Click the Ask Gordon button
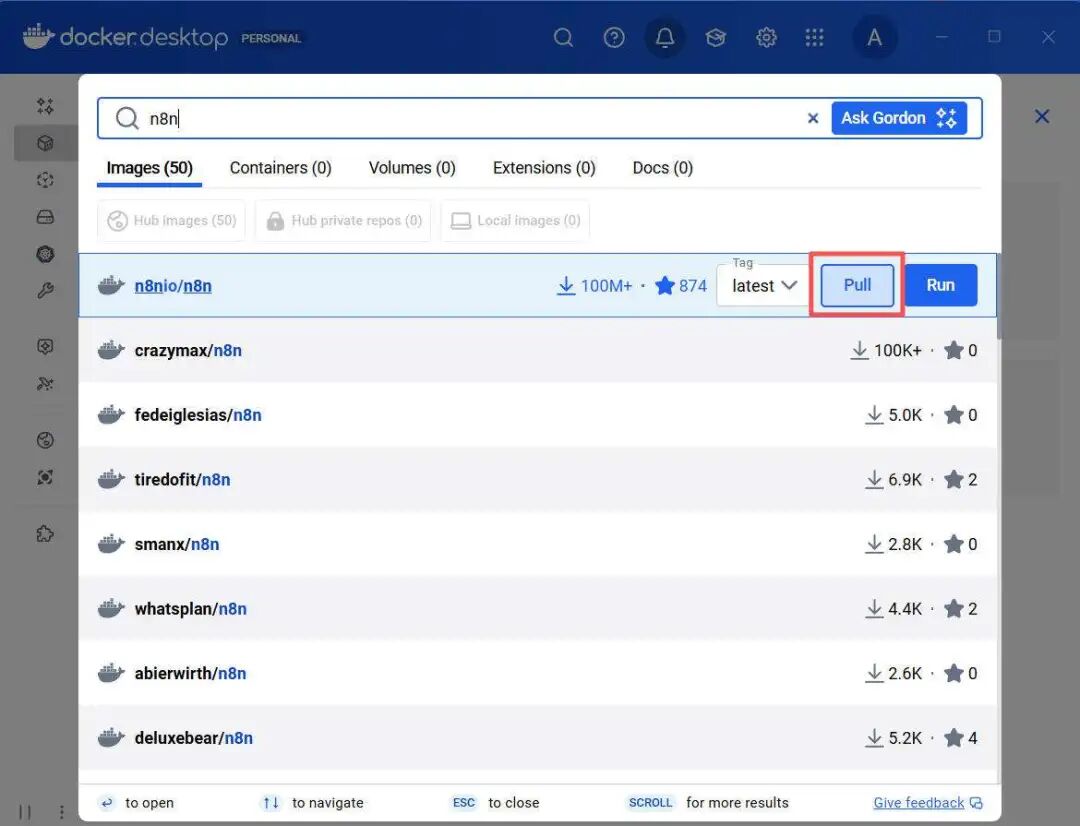 899,118
